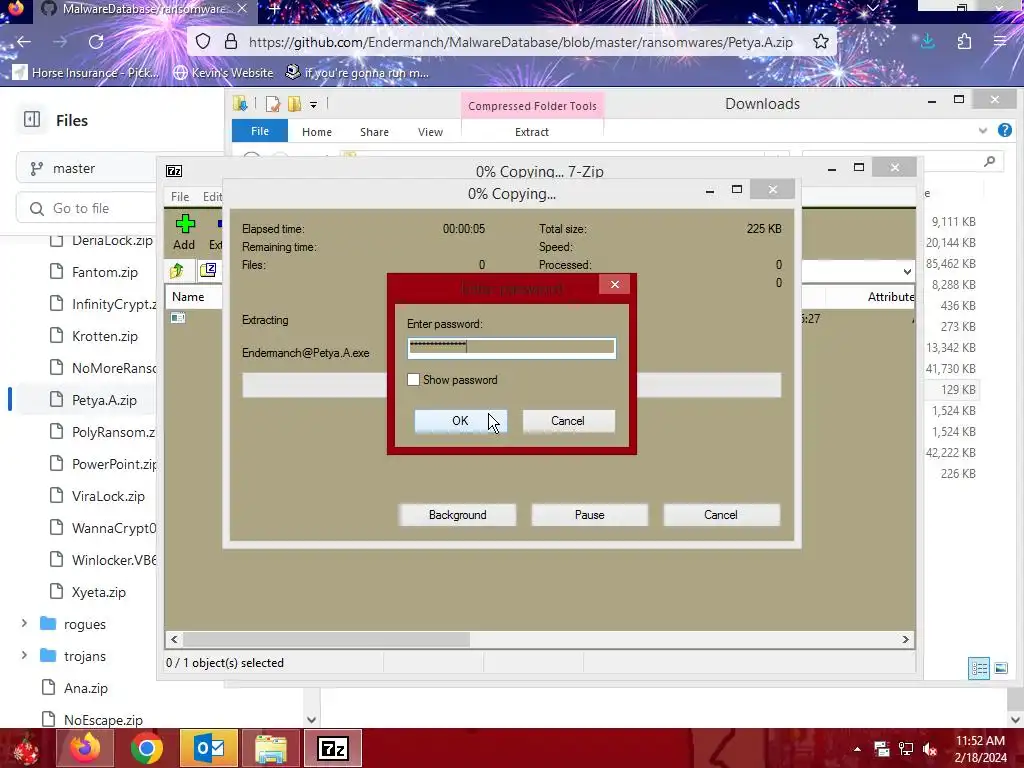Expand the rogues folder
This screenshot has height=768, width=1024.
[24, 624]
